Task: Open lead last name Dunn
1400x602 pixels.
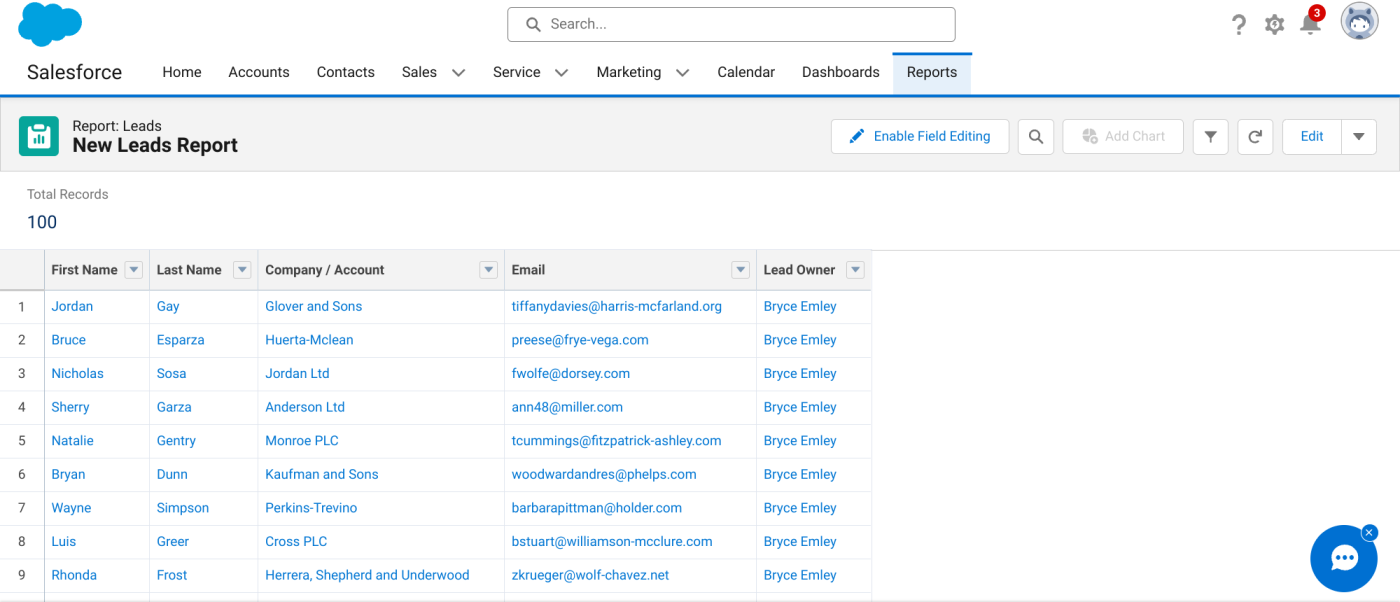Action: (172, 474)
